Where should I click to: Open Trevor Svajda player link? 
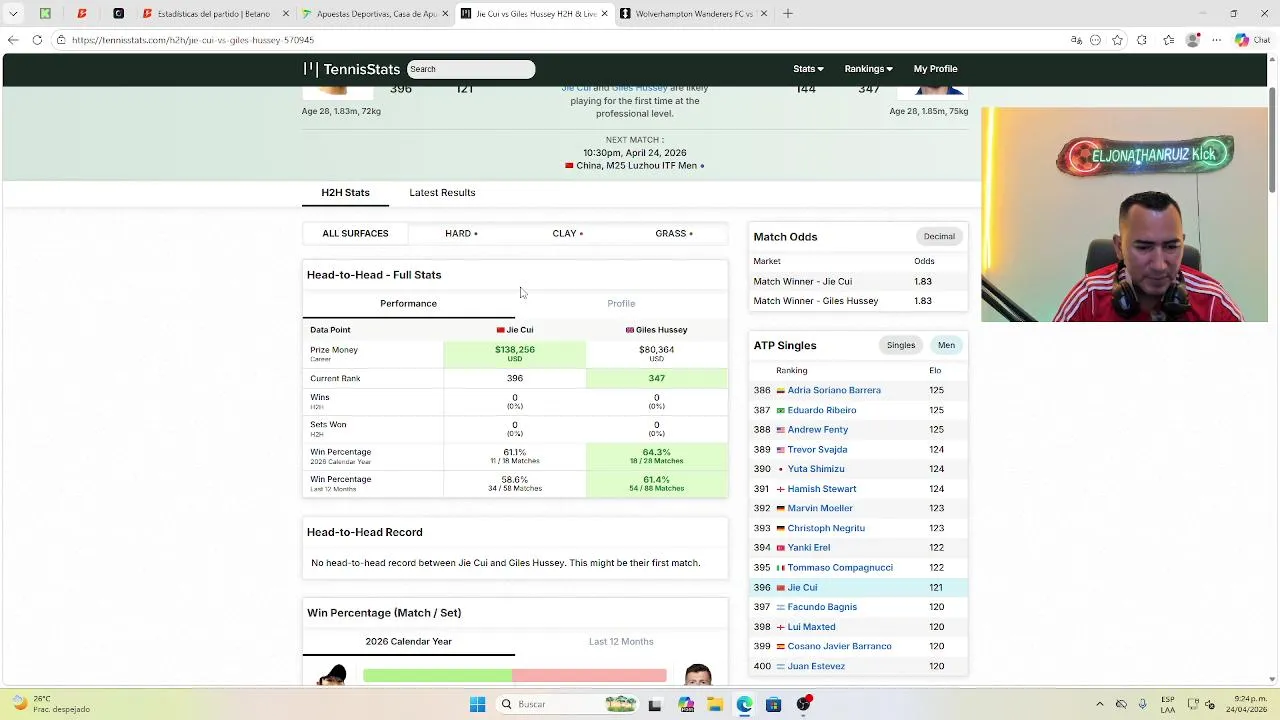click(x=817, y=449)
